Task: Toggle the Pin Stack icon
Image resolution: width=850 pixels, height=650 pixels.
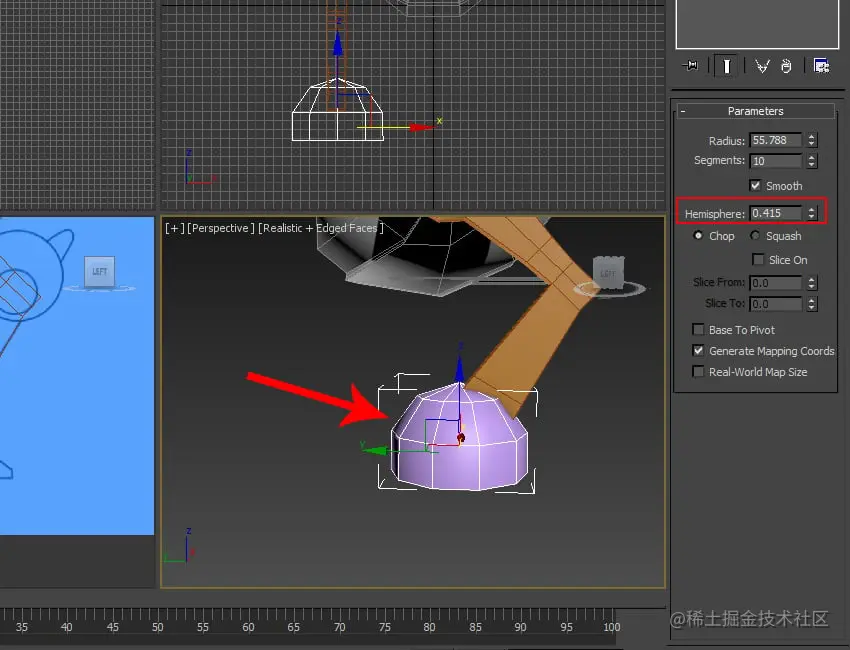Action: click(690, 66)
